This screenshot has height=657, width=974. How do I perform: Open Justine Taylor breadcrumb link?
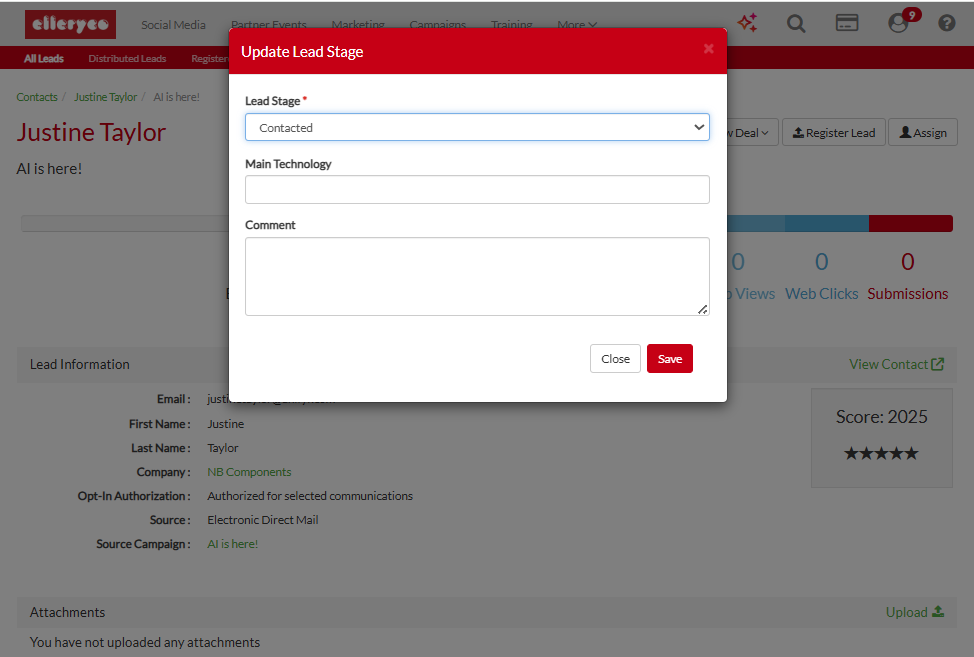point(106,97)
